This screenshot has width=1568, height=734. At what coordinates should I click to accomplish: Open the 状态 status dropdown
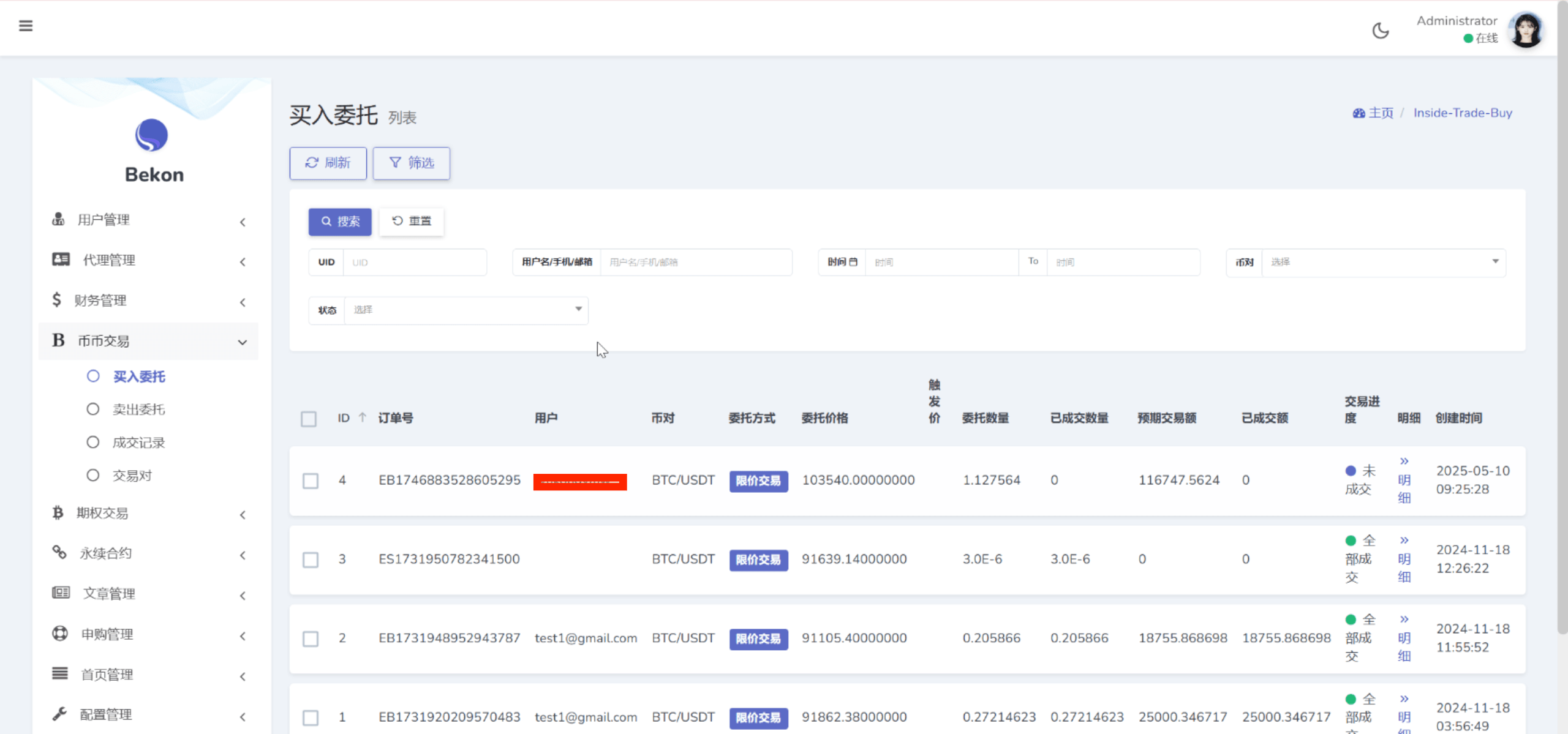[466, 310]
